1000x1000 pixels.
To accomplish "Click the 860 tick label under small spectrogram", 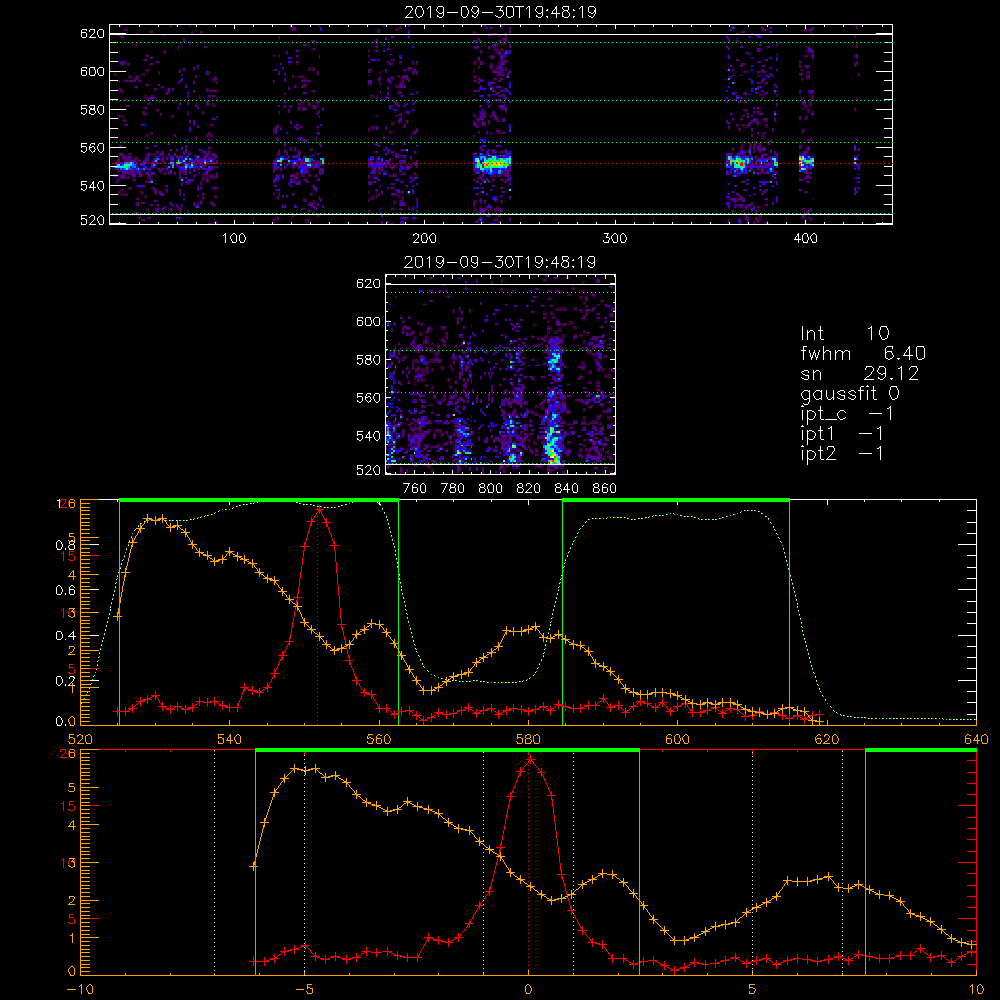I will tap(605, 489).
